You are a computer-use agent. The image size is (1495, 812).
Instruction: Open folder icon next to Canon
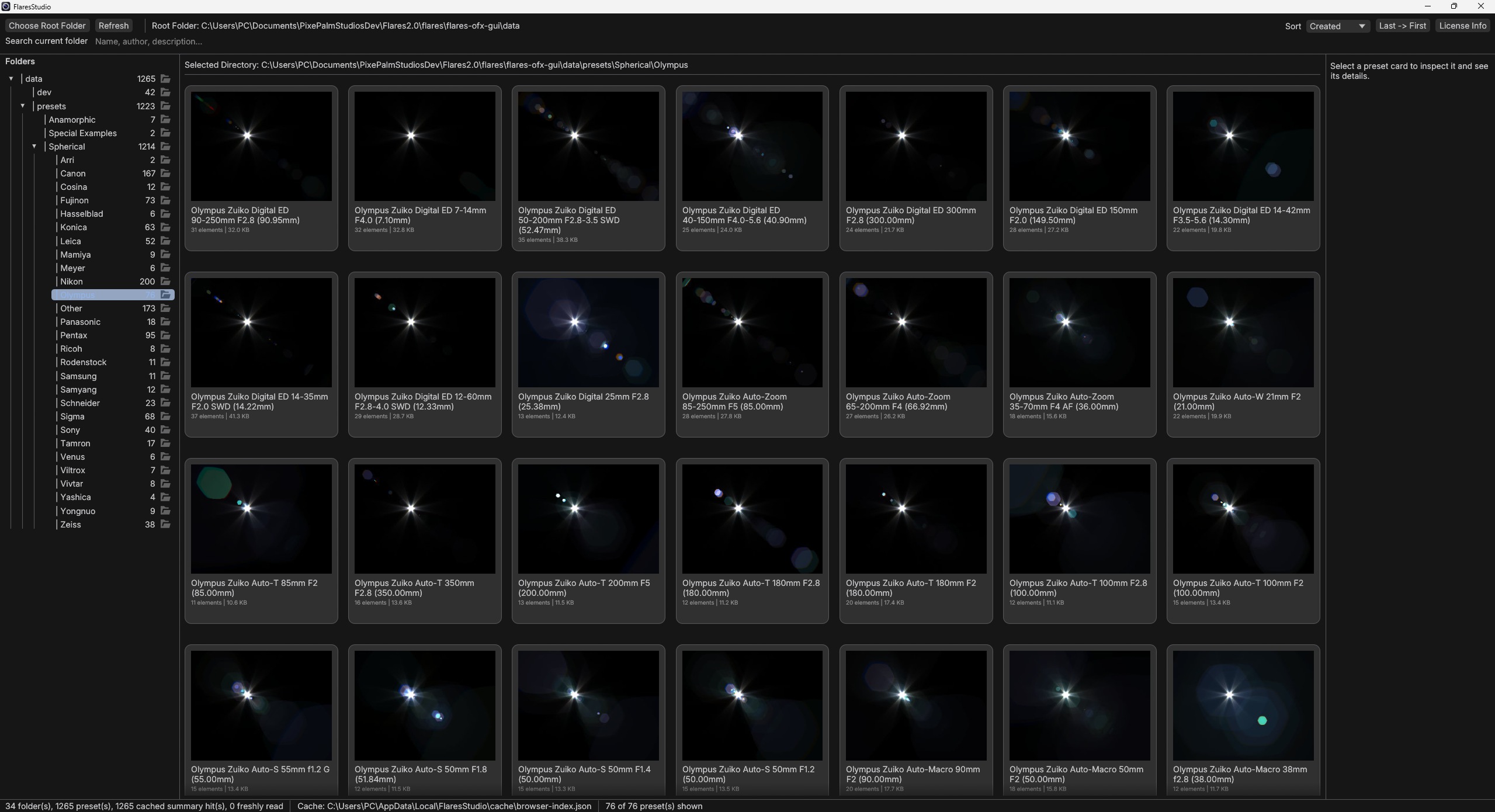tap(165, 173)
